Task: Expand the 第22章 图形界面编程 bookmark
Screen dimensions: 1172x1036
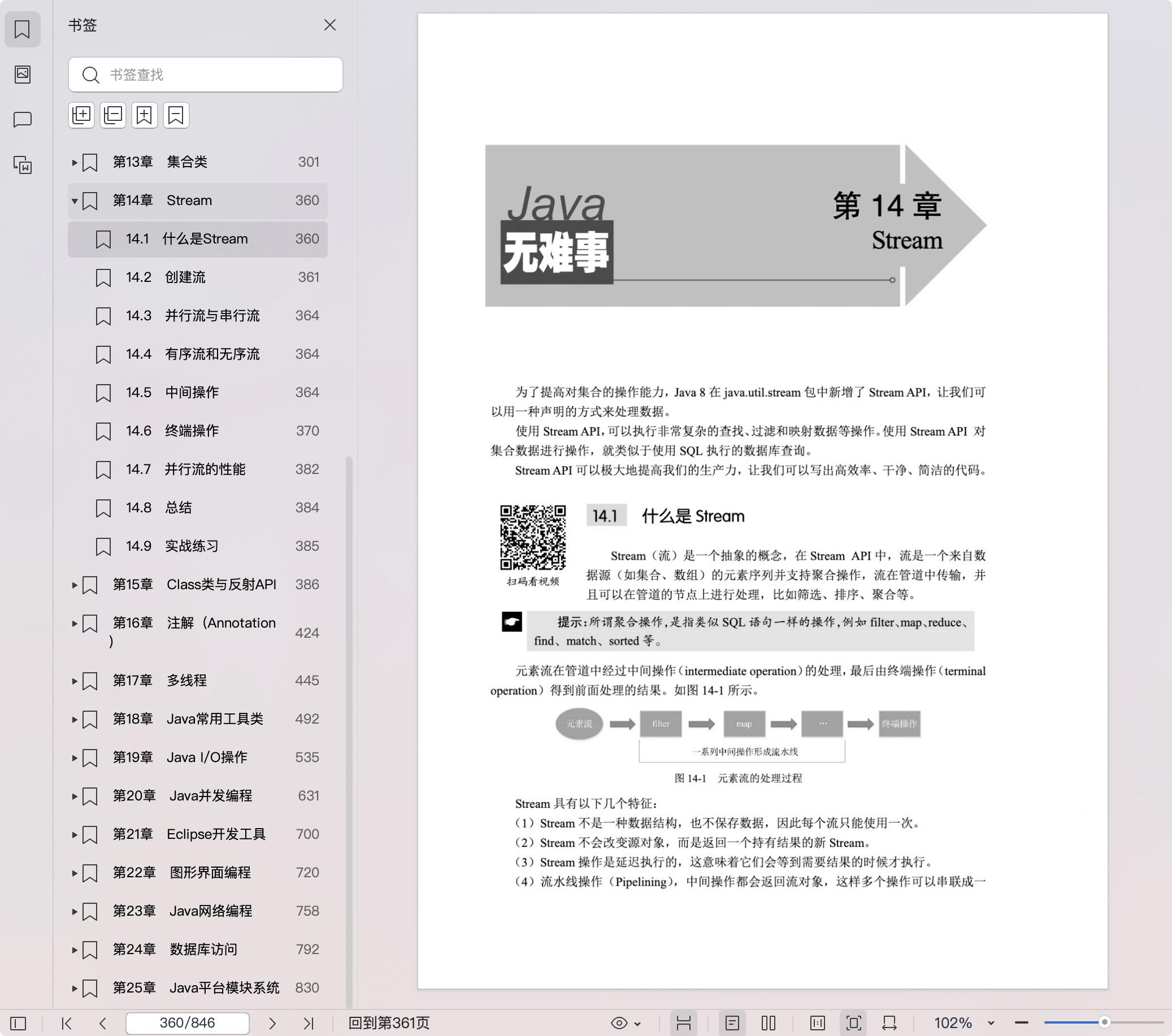Action: [75, 873]
